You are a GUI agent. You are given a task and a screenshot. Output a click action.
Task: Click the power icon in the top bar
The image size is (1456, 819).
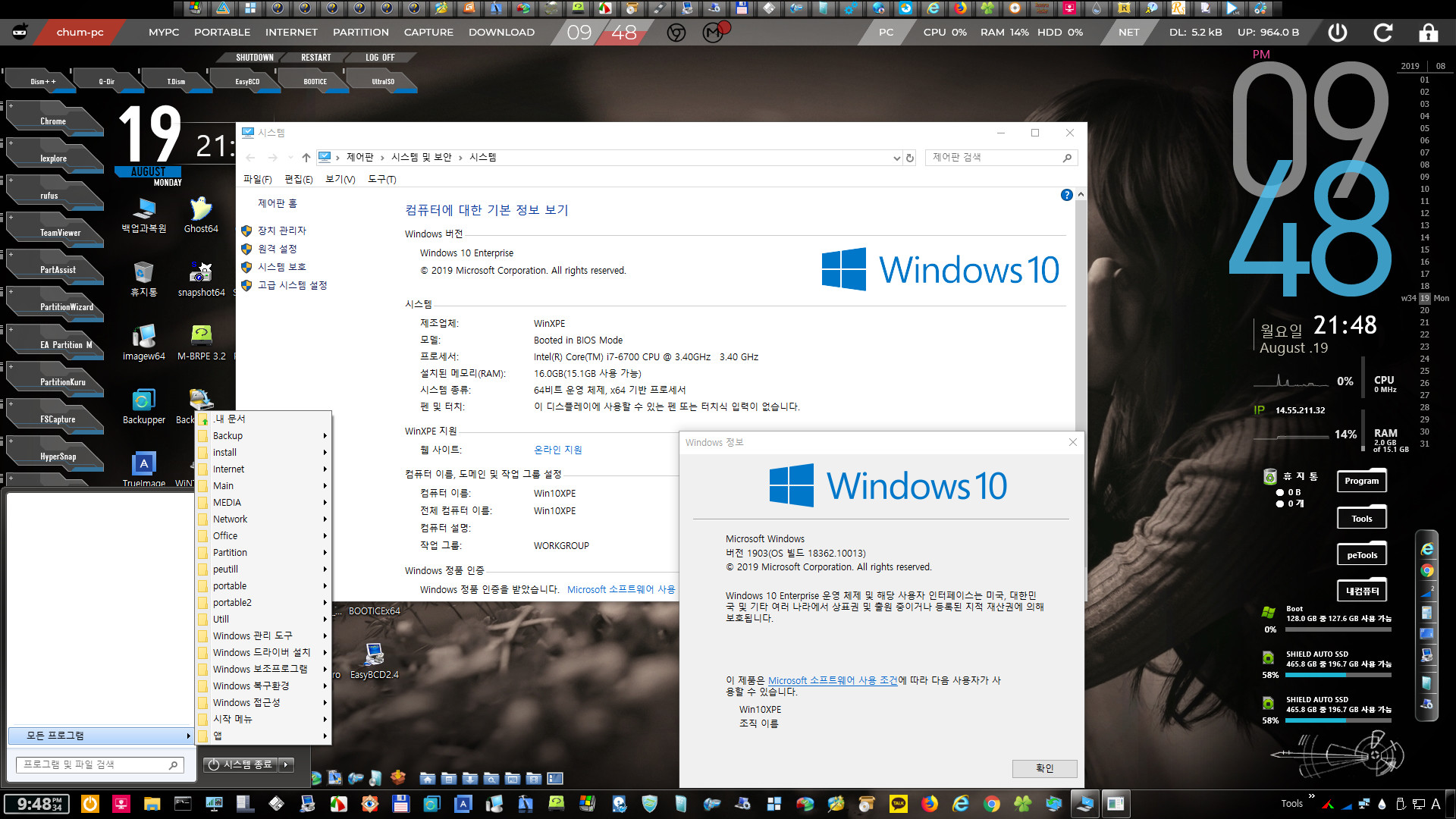pos(1338,33)
